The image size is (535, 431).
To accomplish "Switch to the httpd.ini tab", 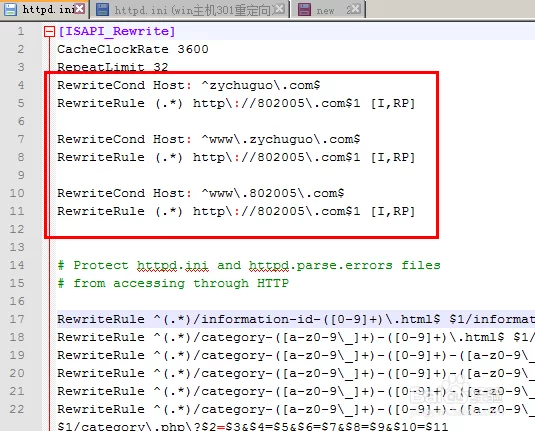I will (x=44, y=9).
